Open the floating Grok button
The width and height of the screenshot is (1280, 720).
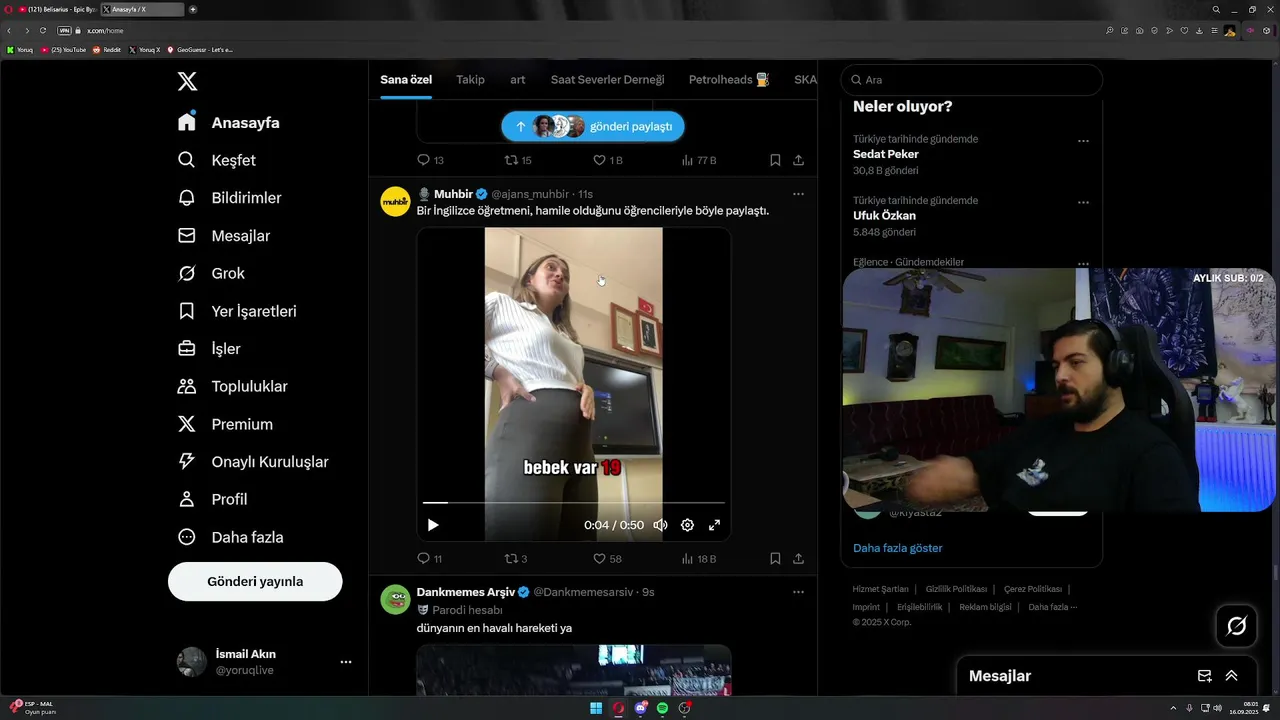coord(1236,626)
